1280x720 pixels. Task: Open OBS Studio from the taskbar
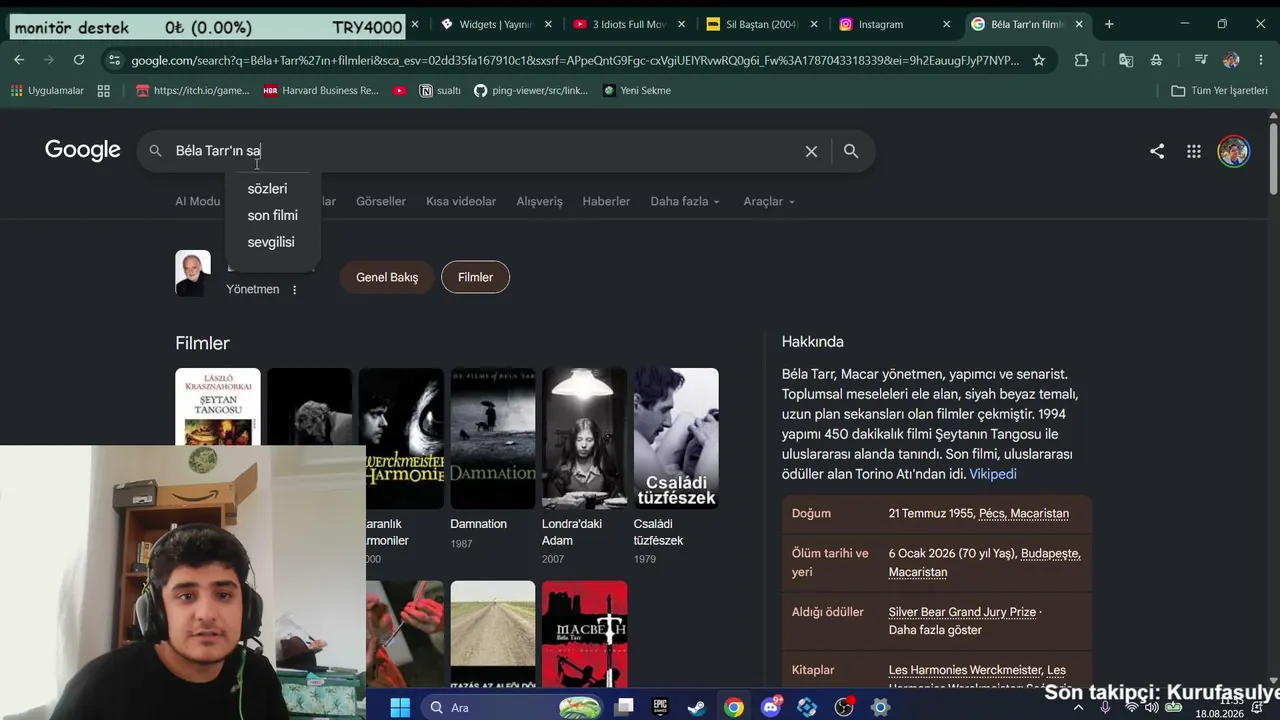tap(844, 707)
